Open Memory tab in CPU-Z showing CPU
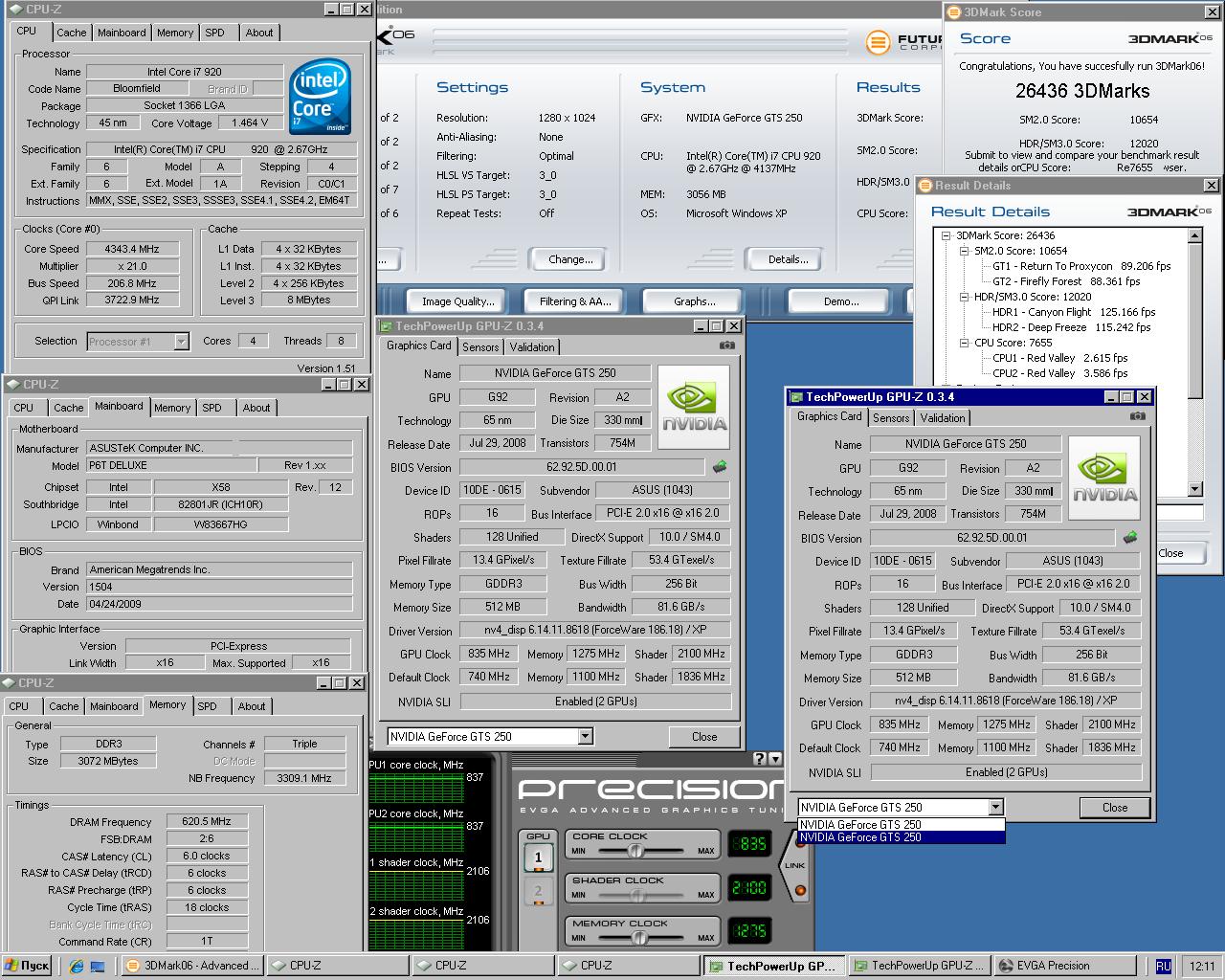The height and width of the screenshot is (980, 1225). 175,33
